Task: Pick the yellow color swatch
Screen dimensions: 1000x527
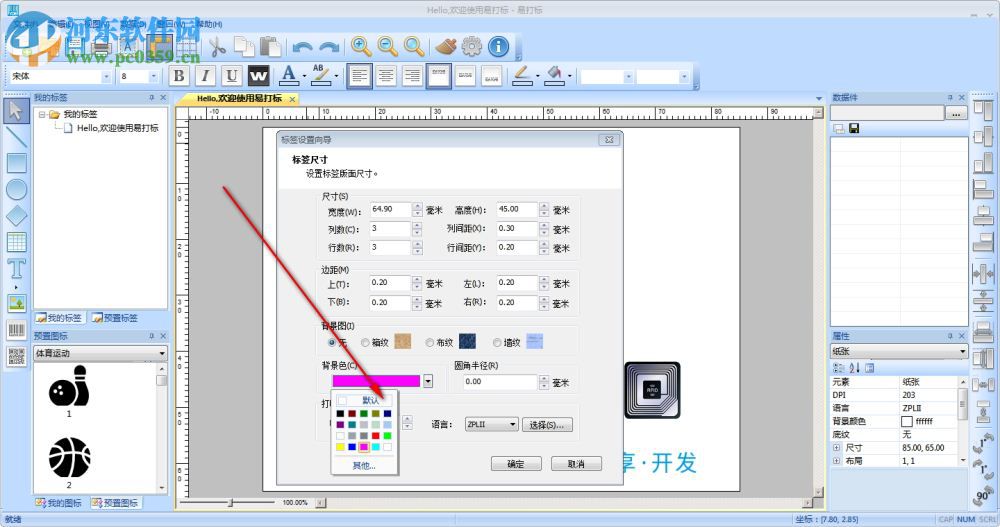Action: [x=341, y=447]
